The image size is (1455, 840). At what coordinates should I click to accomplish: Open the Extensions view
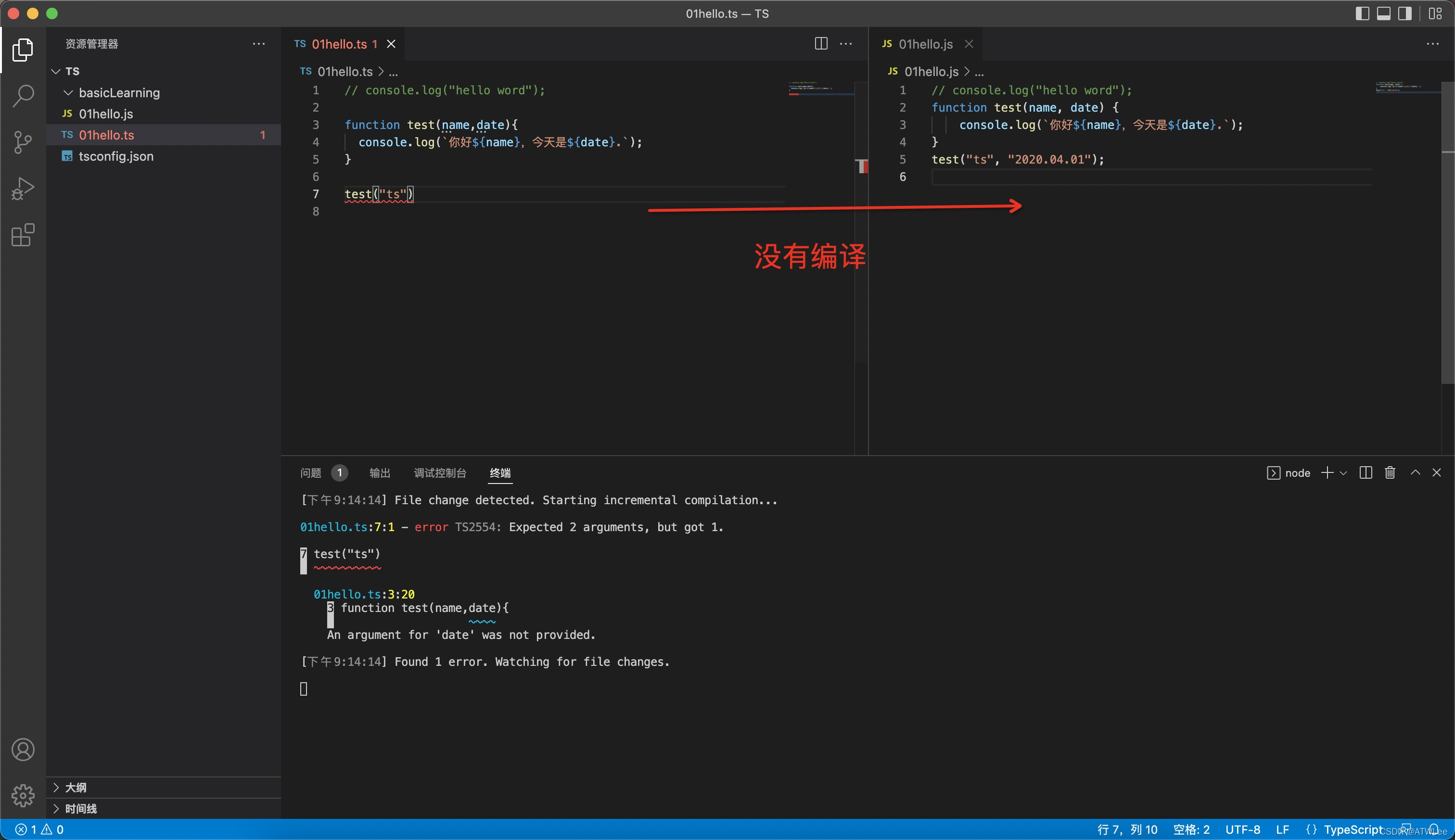[23, 235]
